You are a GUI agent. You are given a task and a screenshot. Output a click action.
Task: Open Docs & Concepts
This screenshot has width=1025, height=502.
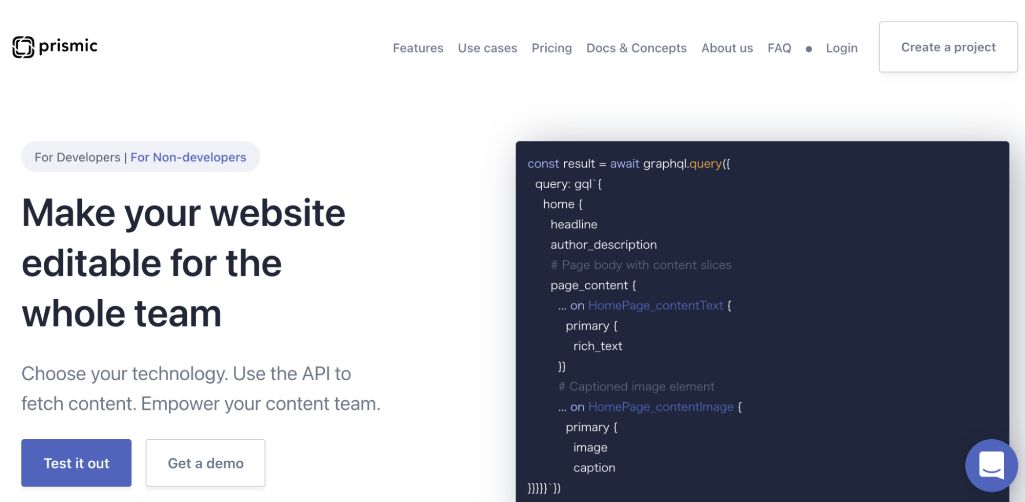tap(636, 48)
